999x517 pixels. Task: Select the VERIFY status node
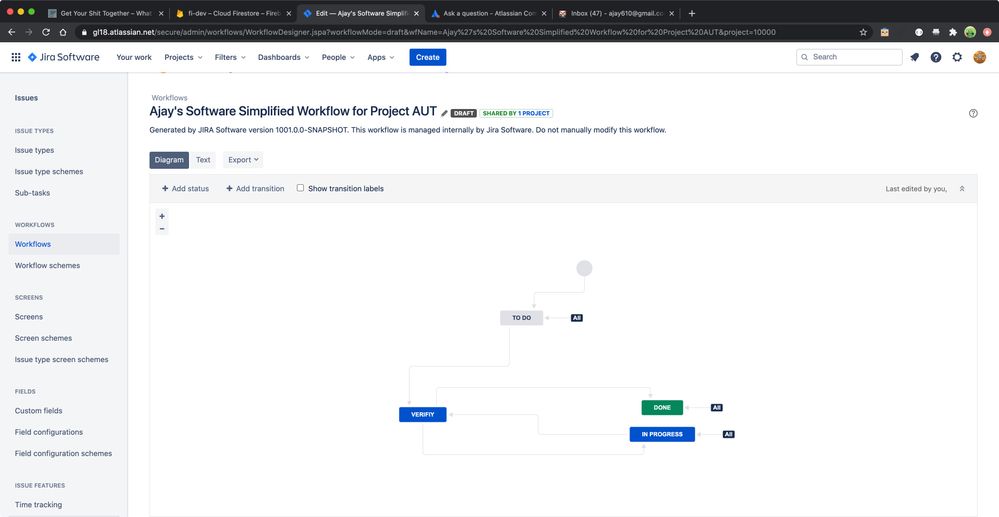[x=422, y=414]
